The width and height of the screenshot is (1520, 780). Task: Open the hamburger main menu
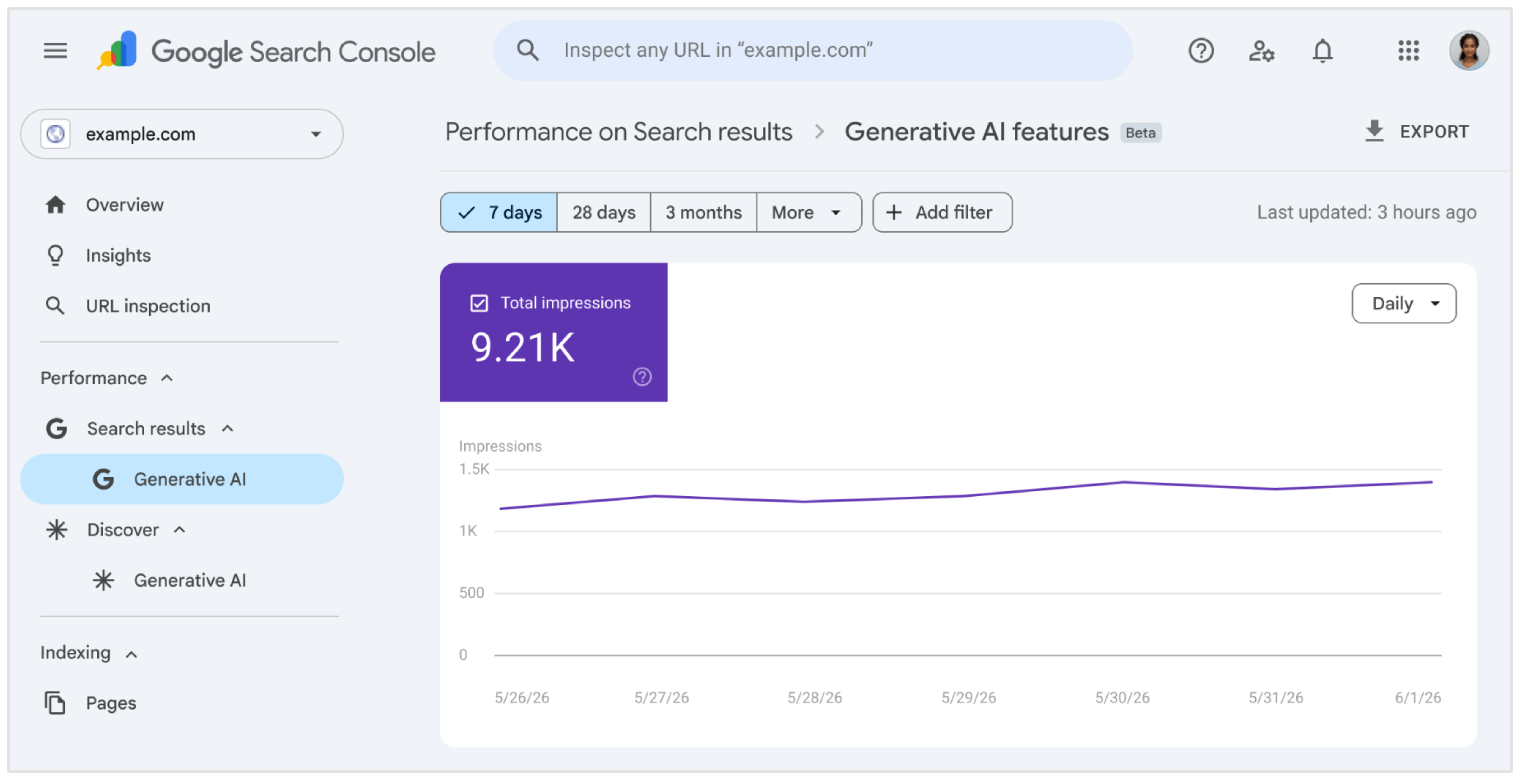[56, 51]
